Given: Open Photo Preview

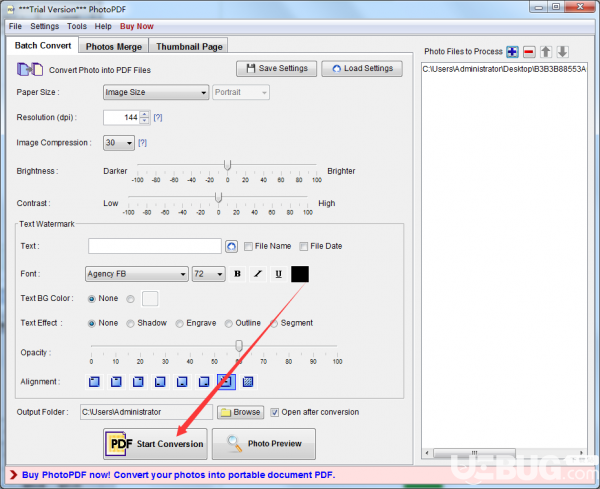Looking at the screenshot, I should point(264,444).
